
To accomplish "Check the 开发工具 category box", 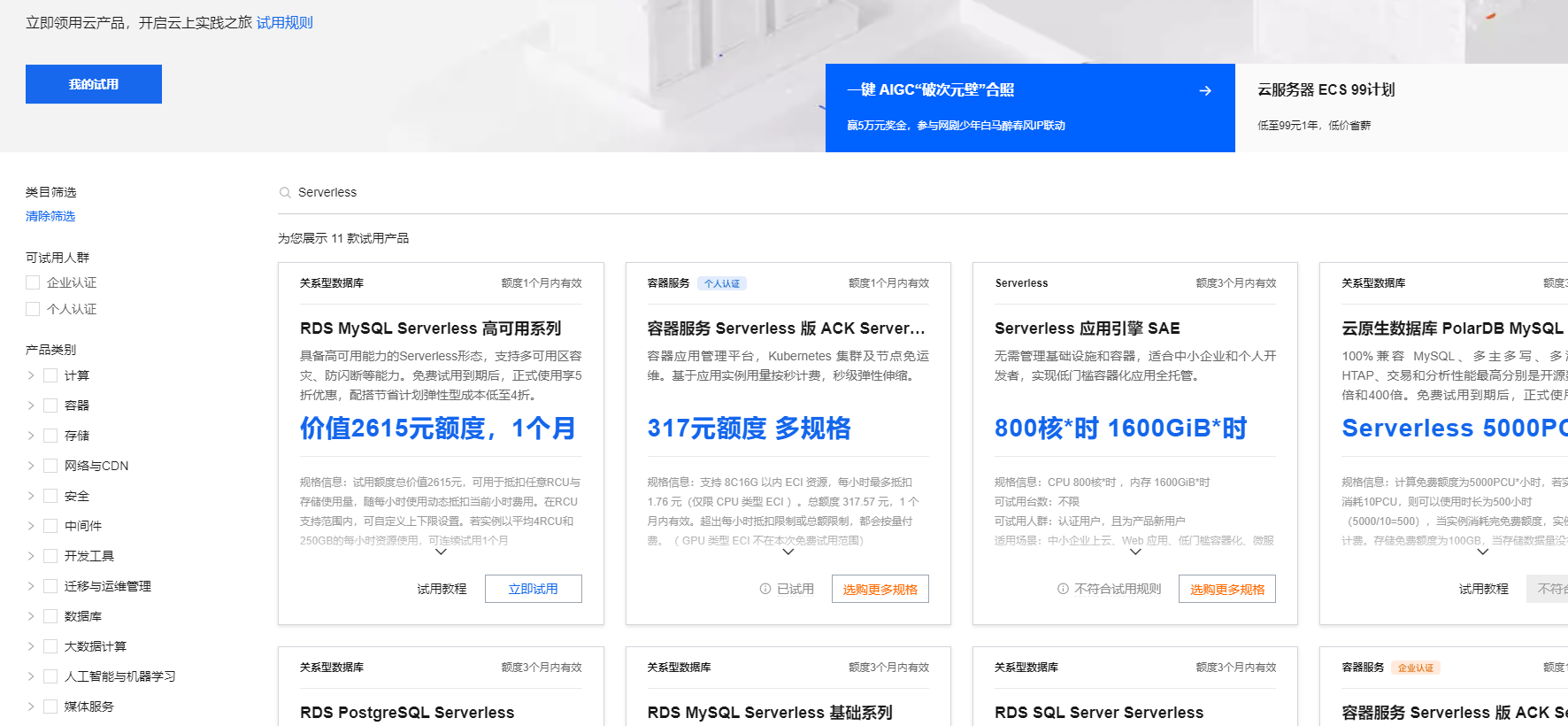I will coord(50,556).
